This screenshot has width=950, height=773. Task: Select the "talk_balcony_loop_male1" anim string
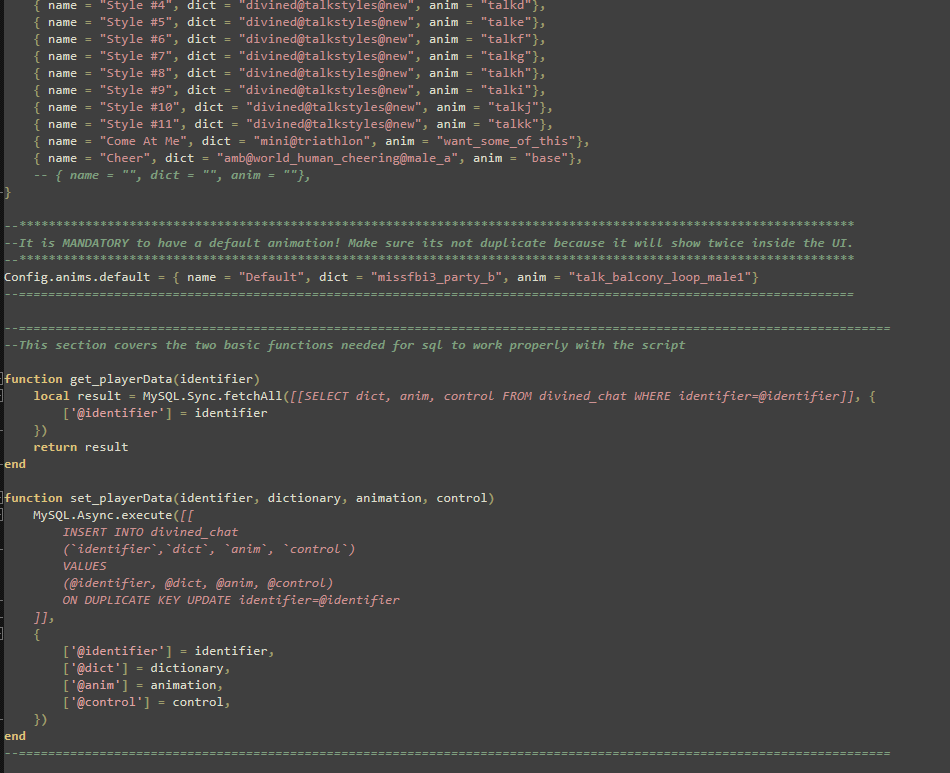(x=660, y=277)
